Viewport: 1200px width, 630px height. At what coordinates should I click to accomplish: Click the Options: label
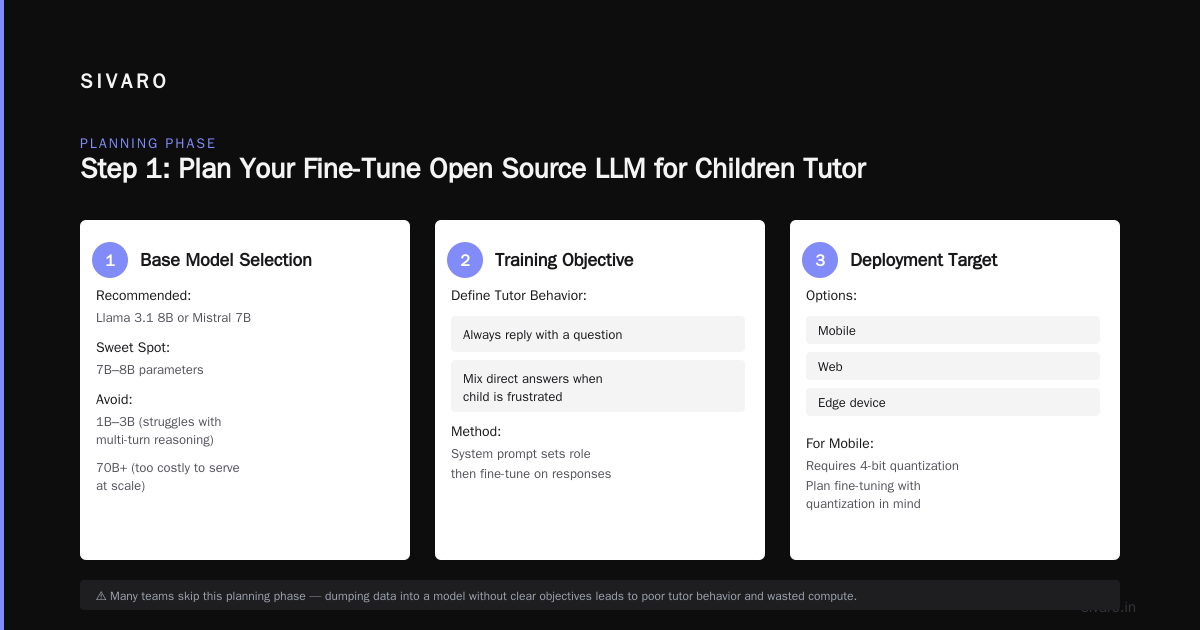pyautogui.click(x=831, y=296)
